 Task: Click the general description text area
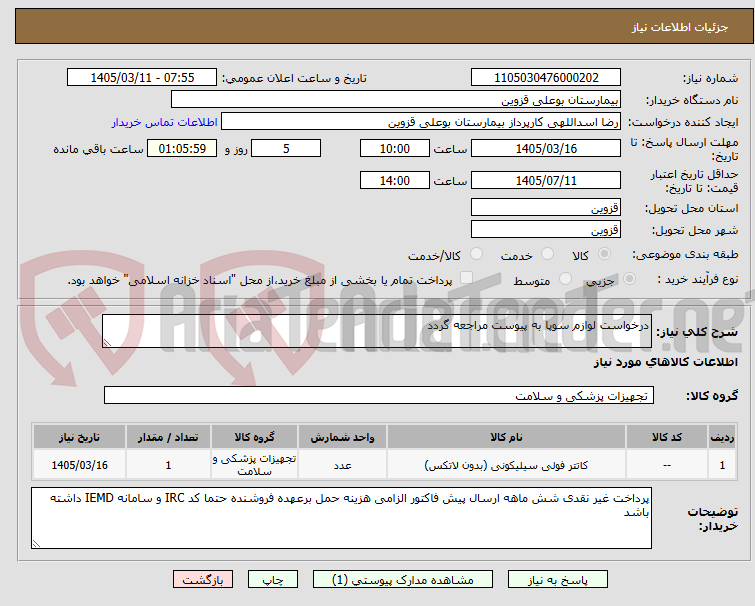coord(377,331)
